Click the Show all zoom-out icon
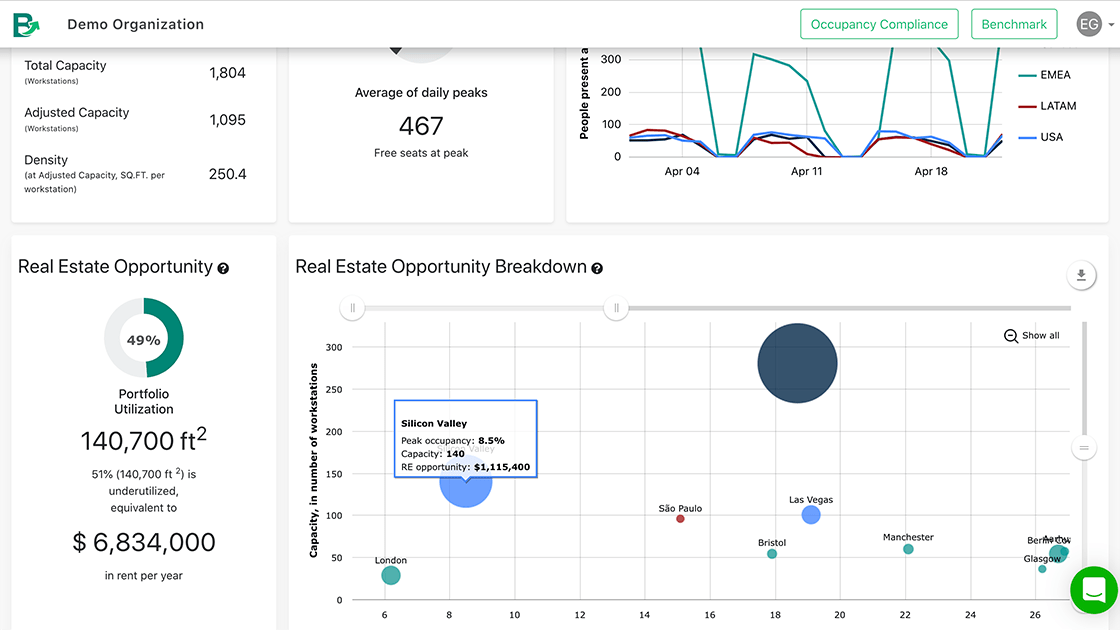 point(1011,336)
